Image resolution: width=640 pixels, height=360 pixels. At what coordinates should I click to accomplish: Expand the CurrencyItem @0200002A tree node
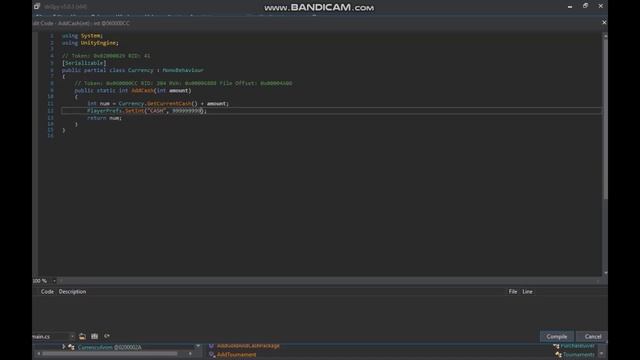point(64,347)
